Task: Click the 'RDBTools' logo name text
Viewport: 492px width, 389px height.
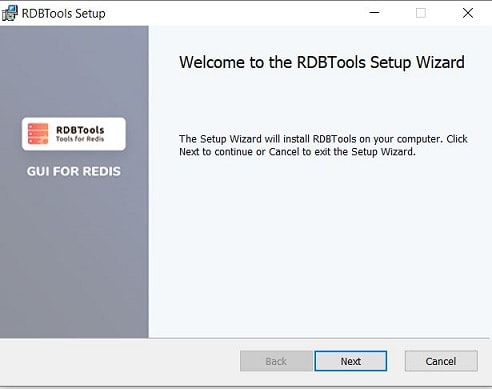Action: 80,130
